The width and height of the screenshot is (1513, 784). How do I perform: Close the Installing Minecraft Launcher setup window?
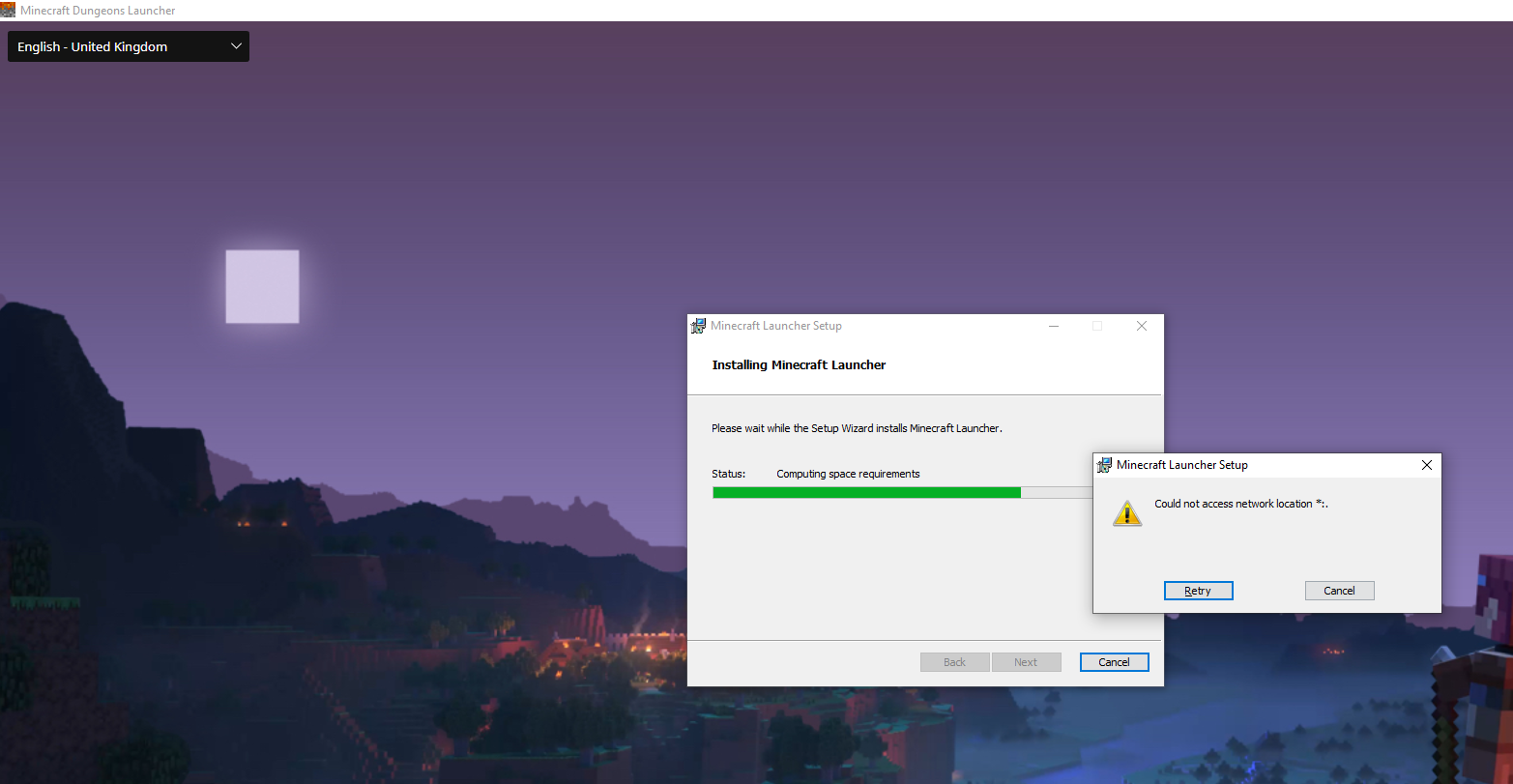coord(1142,326)
